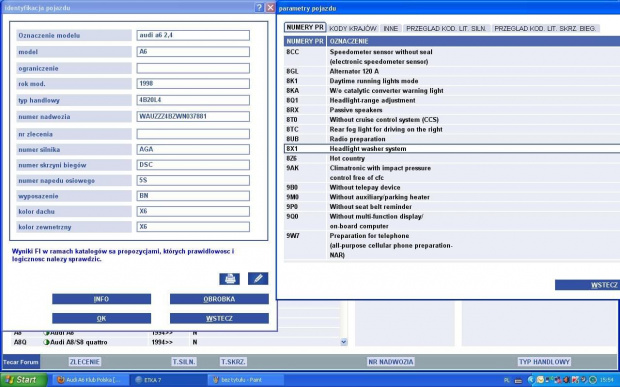The width and height of the screenshot is (620, 387).
Task: Click the numer nadwozia VIN field
Action: tap(193, 117)
